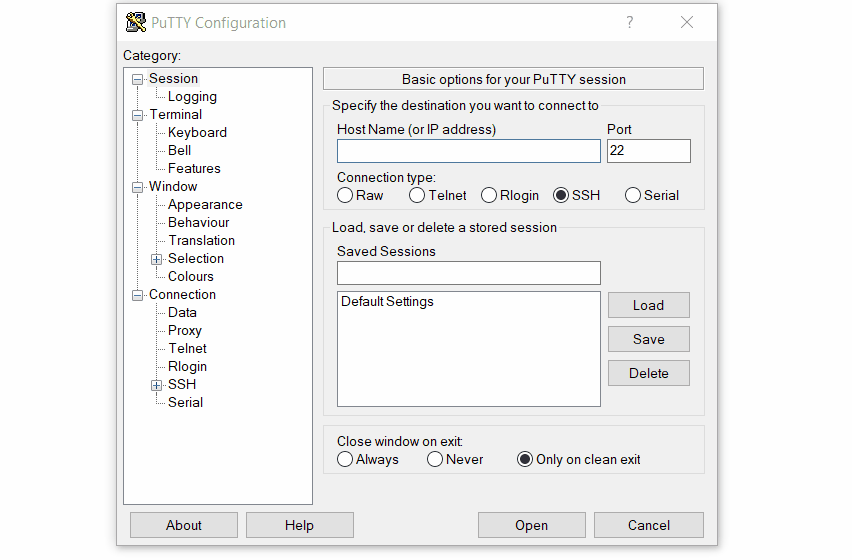852x560 pixels.
Task: Open the Features category
Action: click(194, 168)
